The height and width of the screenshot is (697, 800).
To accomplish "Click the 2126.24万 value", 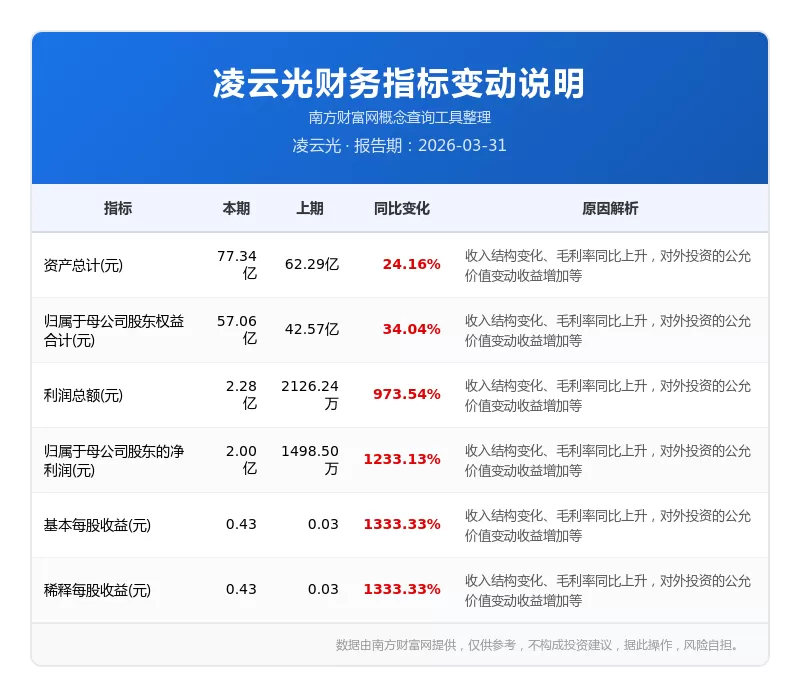I will coord(310,394).
